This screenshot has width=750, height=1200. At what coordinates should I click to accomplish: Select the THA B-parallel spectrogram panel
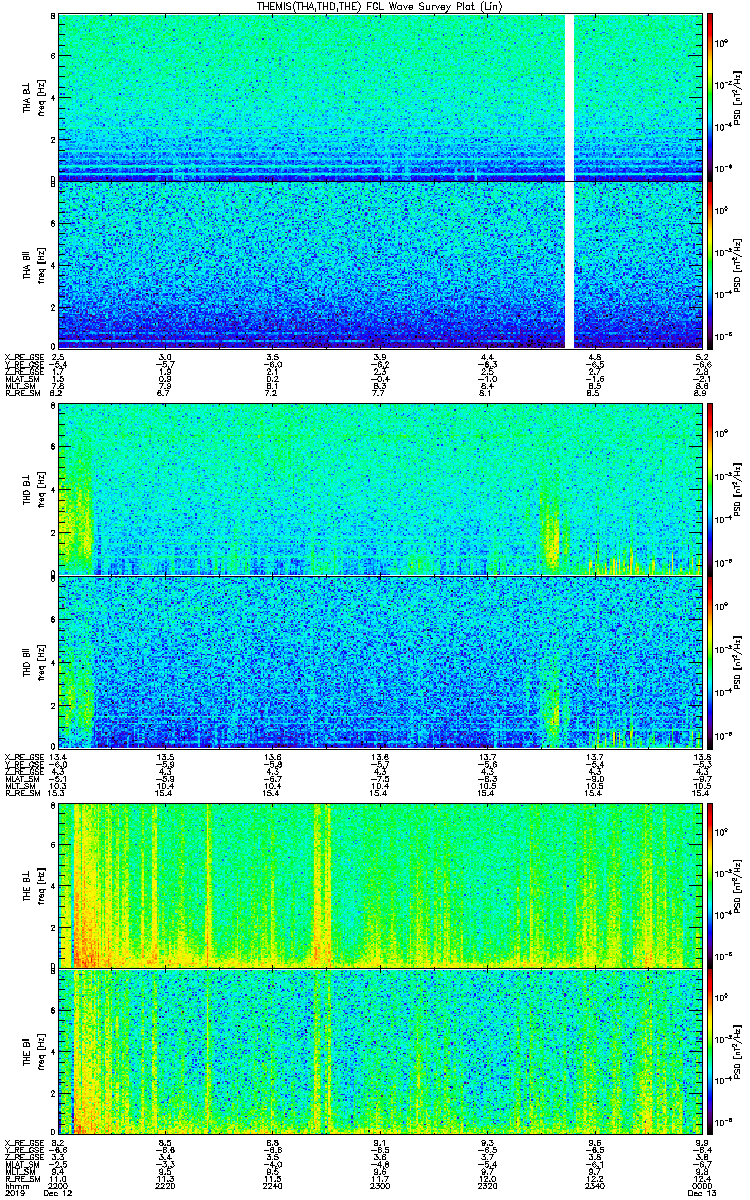[x=381, y=264]
